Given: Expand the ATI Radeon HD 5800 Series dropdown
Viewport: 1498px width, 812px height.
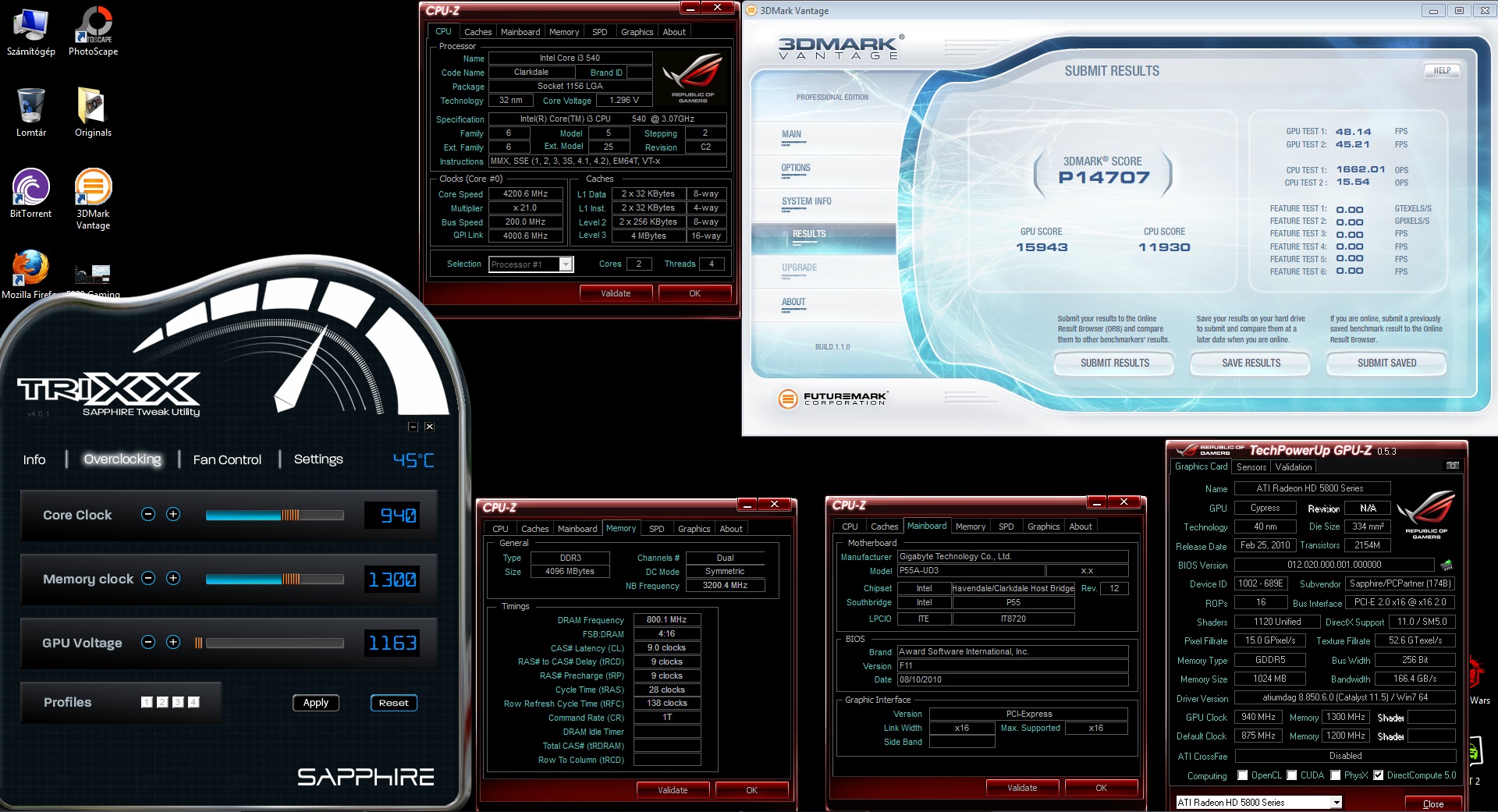Looking at the screenshot, I should 1336,802.
